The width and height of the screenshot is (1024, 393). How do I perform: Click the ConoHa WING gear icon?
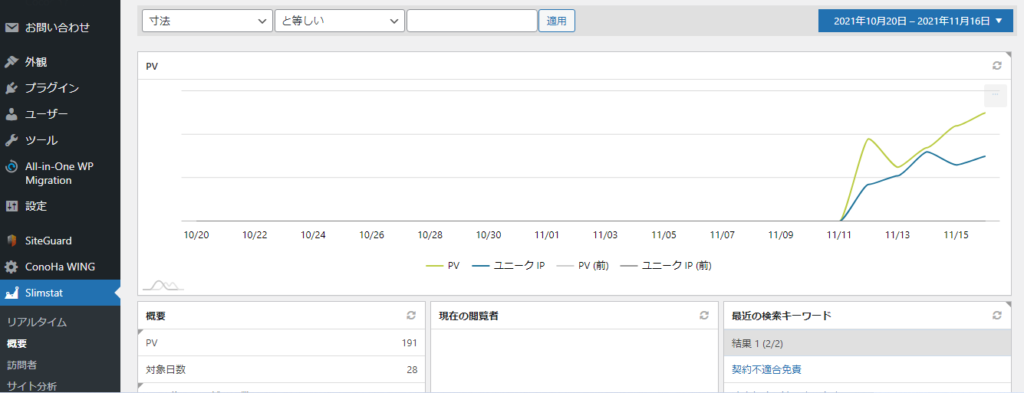pyautogui.click(x=11, y=267)
